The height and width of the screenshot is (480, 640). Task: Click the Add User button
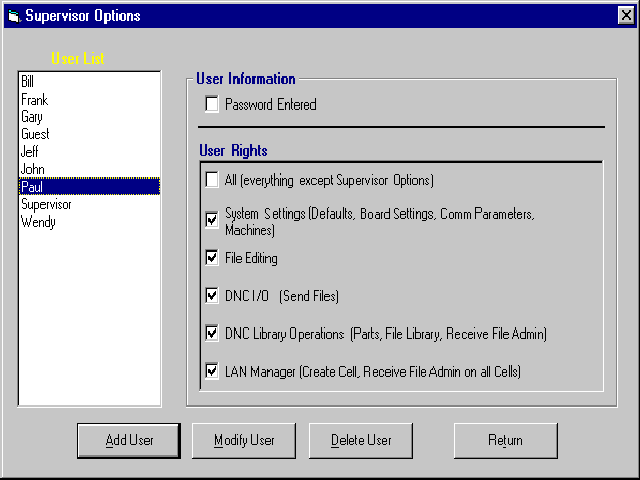(x=129, y=440)
